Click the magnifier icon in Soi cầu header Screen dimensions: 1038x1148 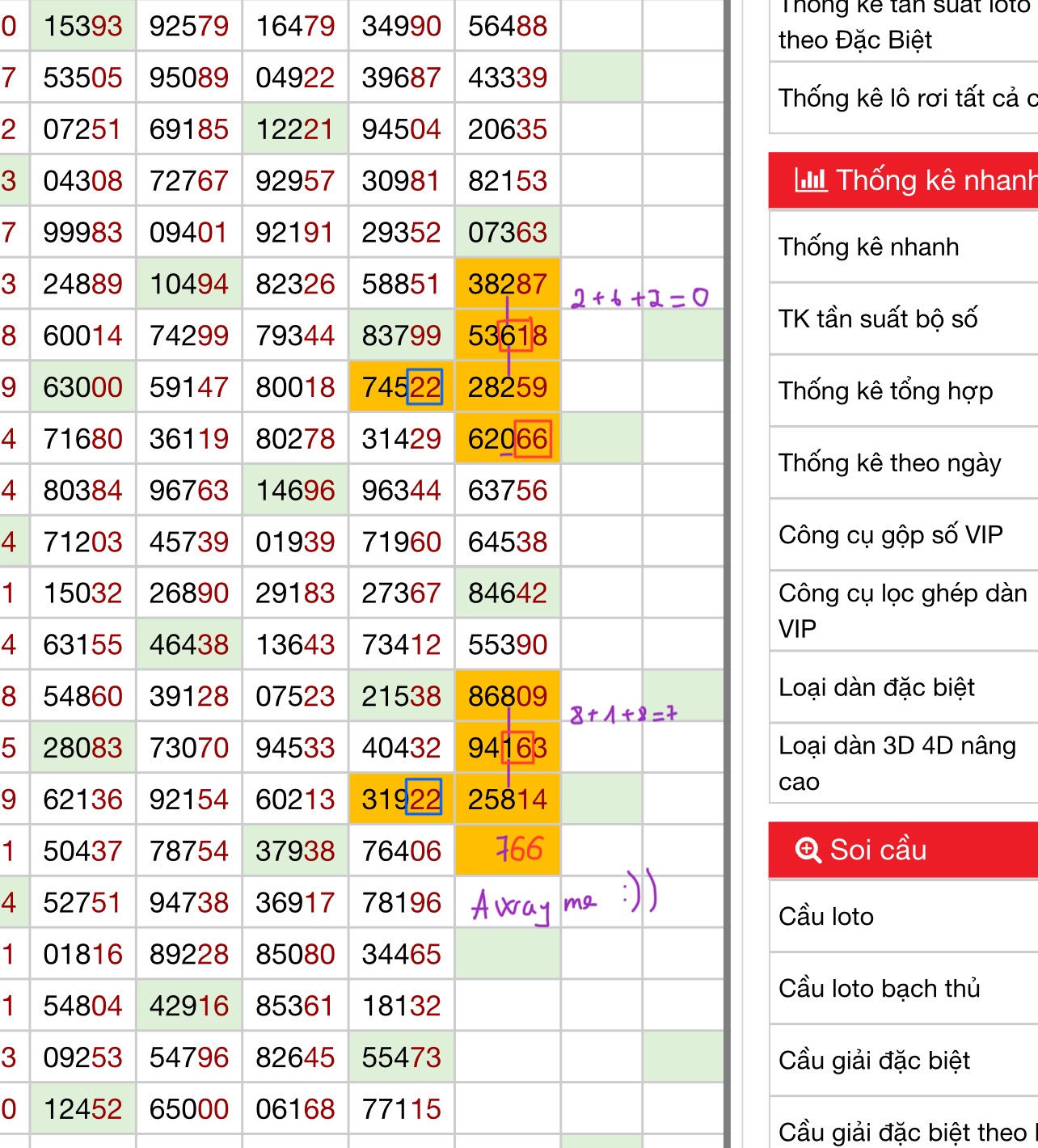(x=808, y=850)
